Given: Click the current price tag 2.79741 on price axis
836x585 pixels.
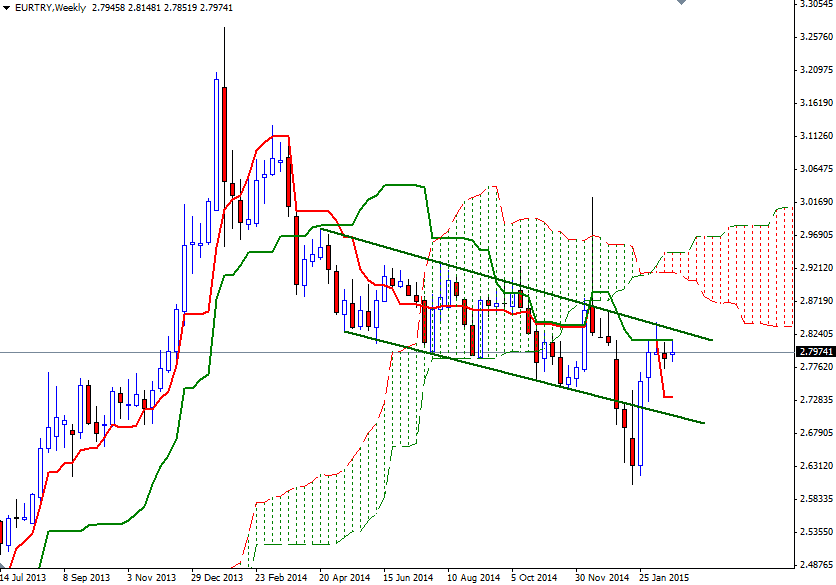Looking at the screenshot, I should pyautogui.click(x=815, y=351).
